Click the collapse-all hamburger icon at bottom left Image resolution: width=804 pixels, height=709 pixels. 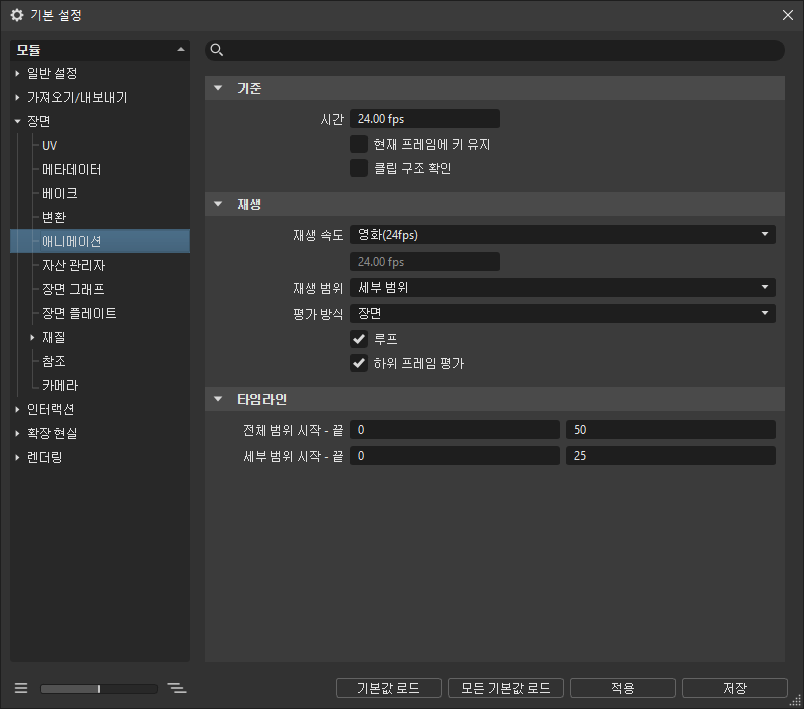21,688
